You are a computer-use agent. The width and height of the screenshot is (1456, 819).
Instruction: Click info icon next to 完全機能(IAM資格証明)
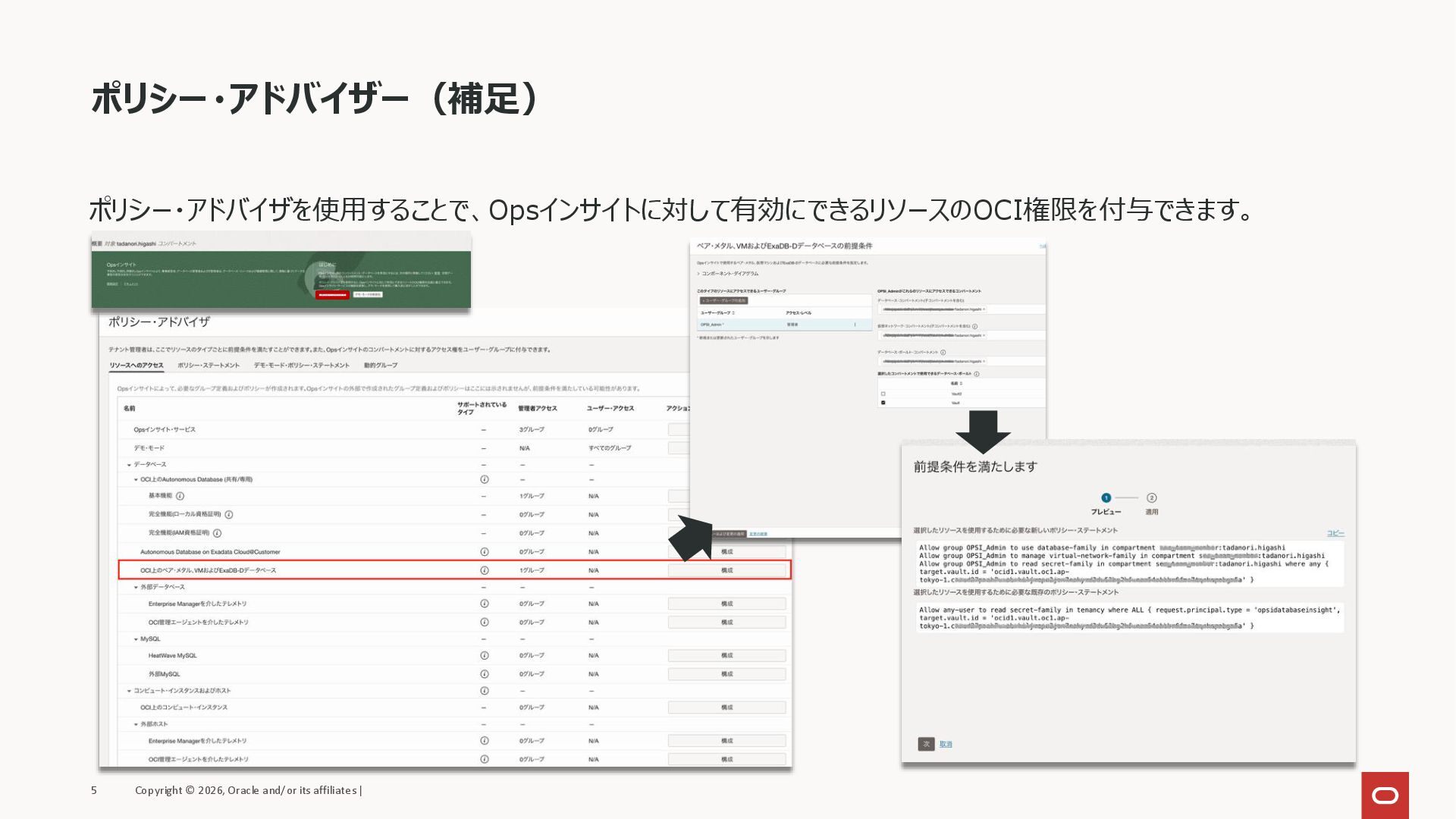click(x=217, y=533)
